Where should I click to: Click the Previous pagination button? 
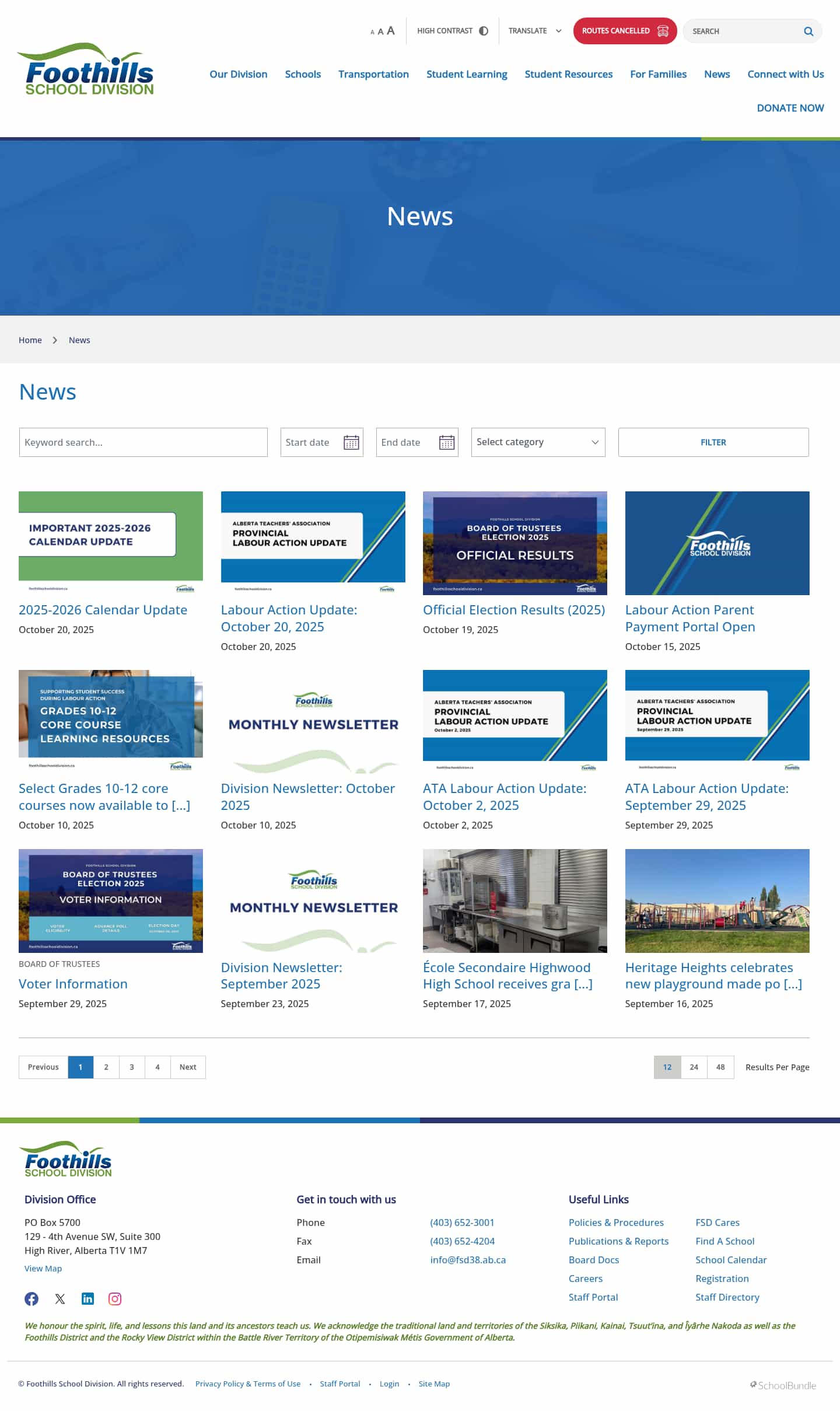click(43, 1067)
